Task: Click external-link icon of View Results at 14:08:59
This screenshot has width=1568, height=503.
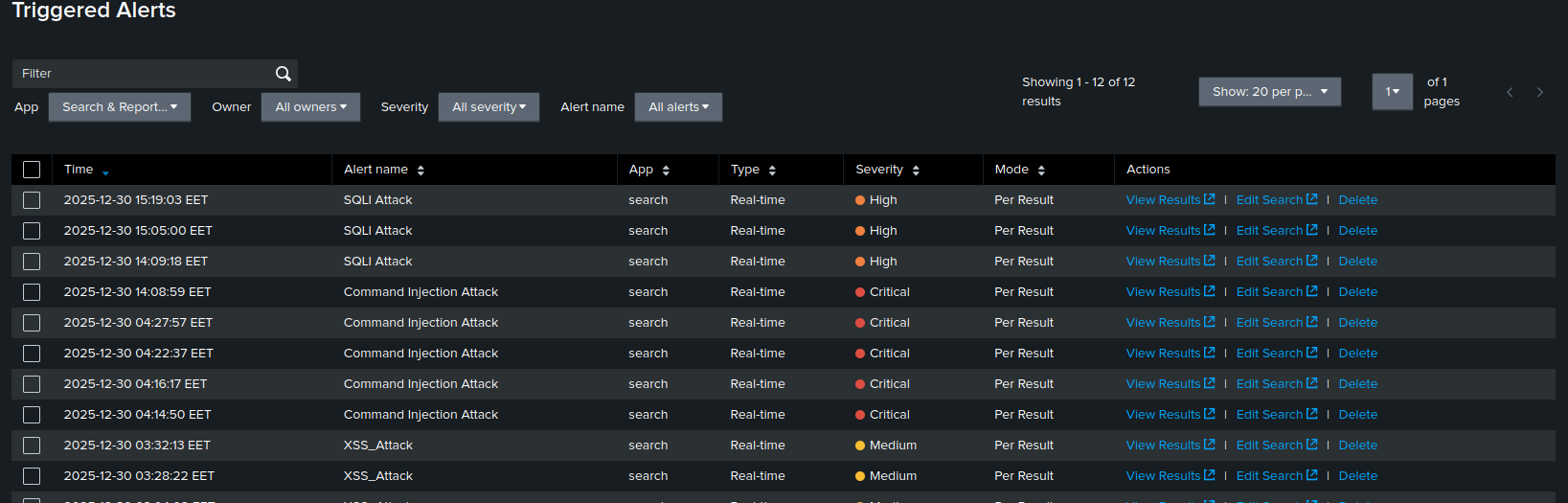Action: click(1210, 291)
